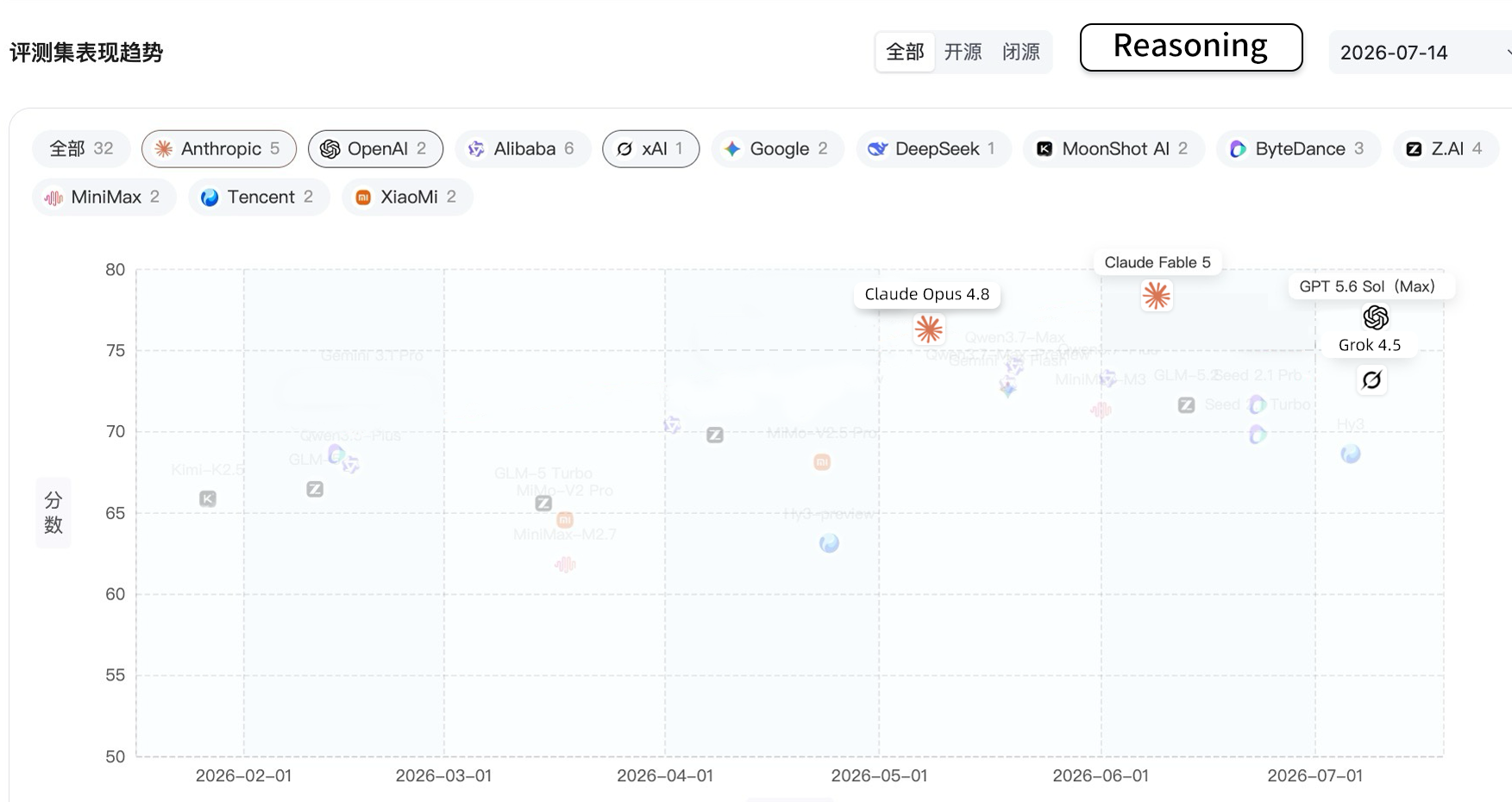This screenshot has height=802, width=1512.
Task: Click the GPT 5.6 Sol (Max) OpenAI marker
Action: 1376,317
